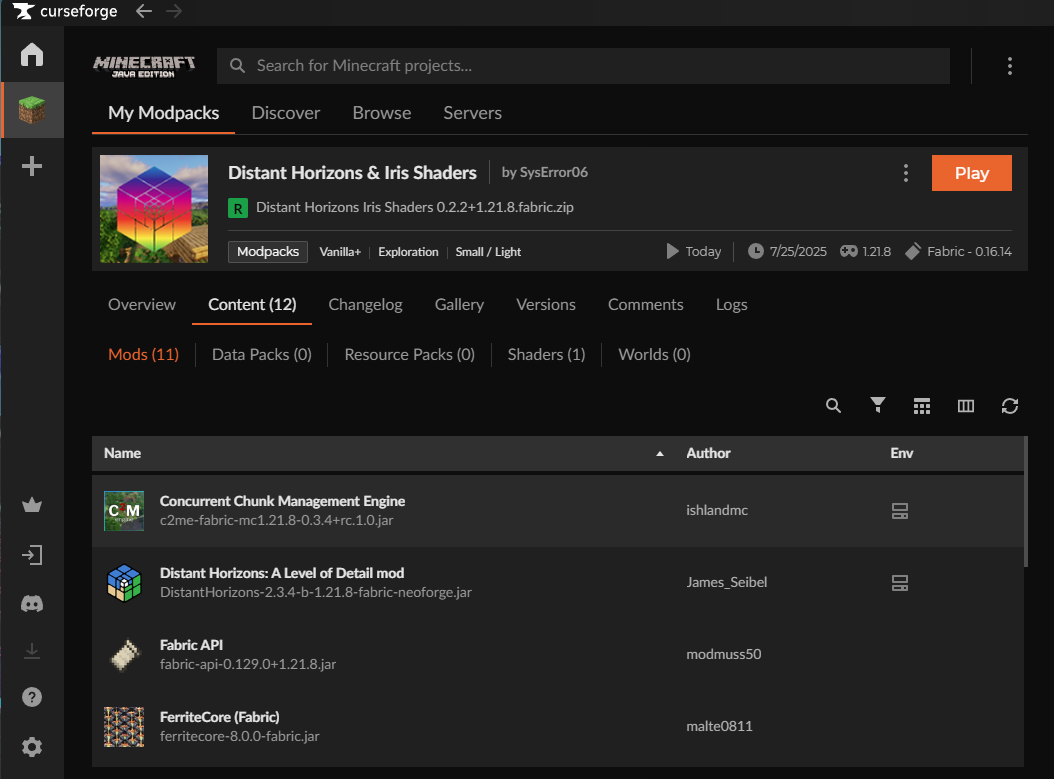1054x779 pixels.
Task: Select the Fabric API row name
Action: pos(191,645)
